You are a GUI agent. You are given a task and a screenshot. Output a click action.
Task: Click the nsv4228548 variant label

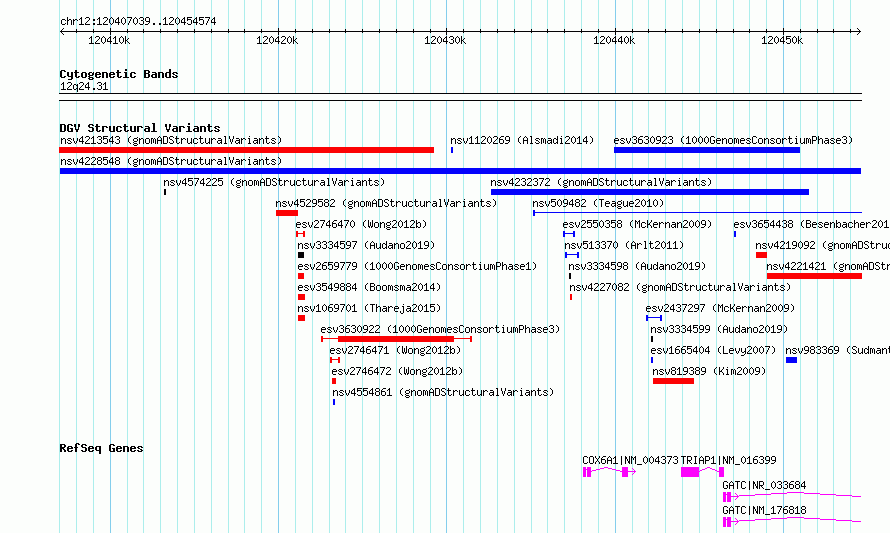171,161
